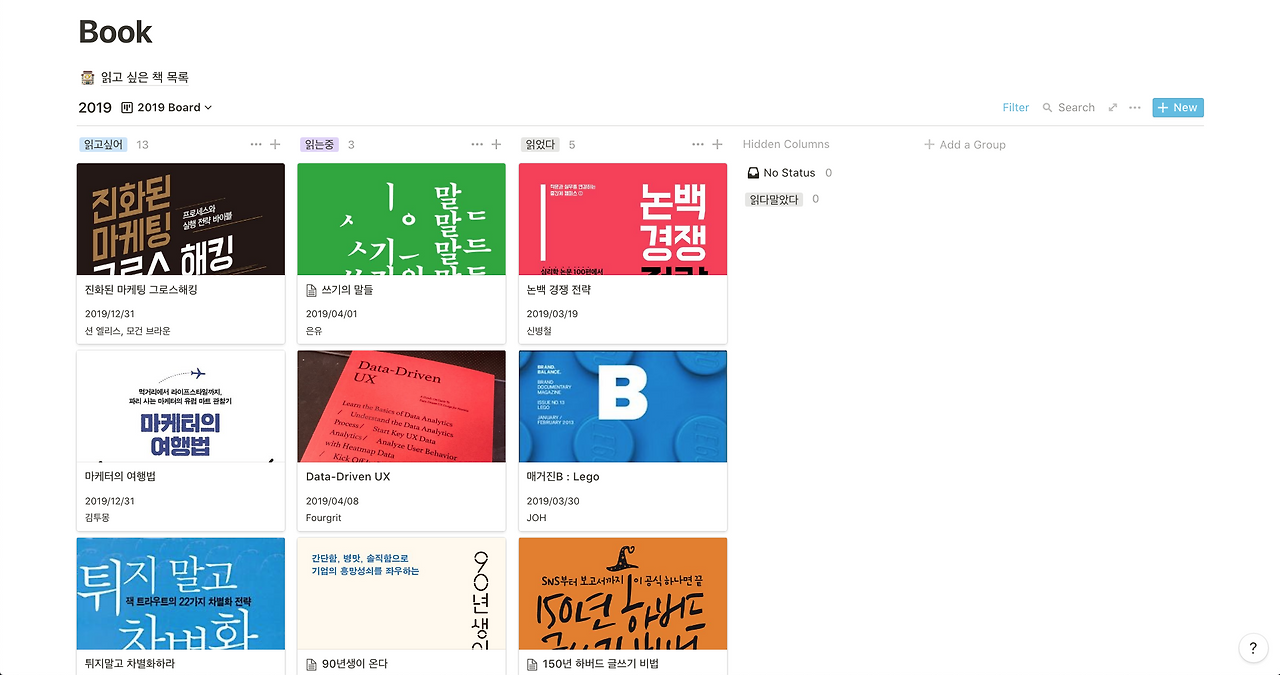1280x675 pixels.
Task: Open the 논백 경쟁 전략 card cover
Action: tap(622, 219)
